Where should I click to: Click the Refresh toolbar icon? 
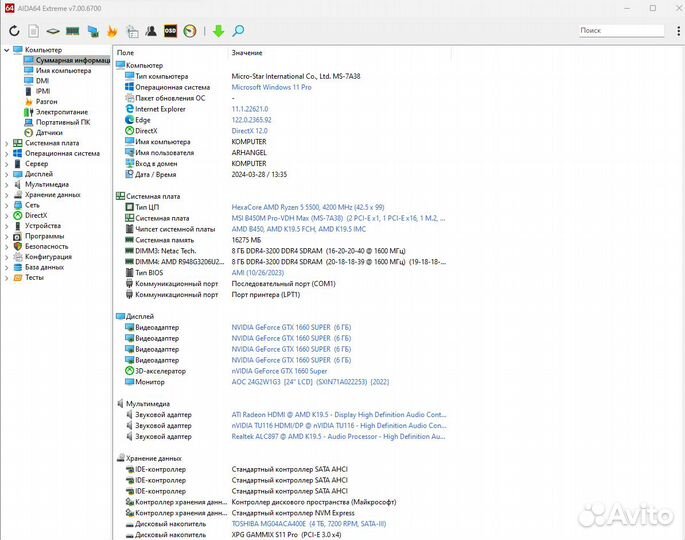[x=14, y=31]
